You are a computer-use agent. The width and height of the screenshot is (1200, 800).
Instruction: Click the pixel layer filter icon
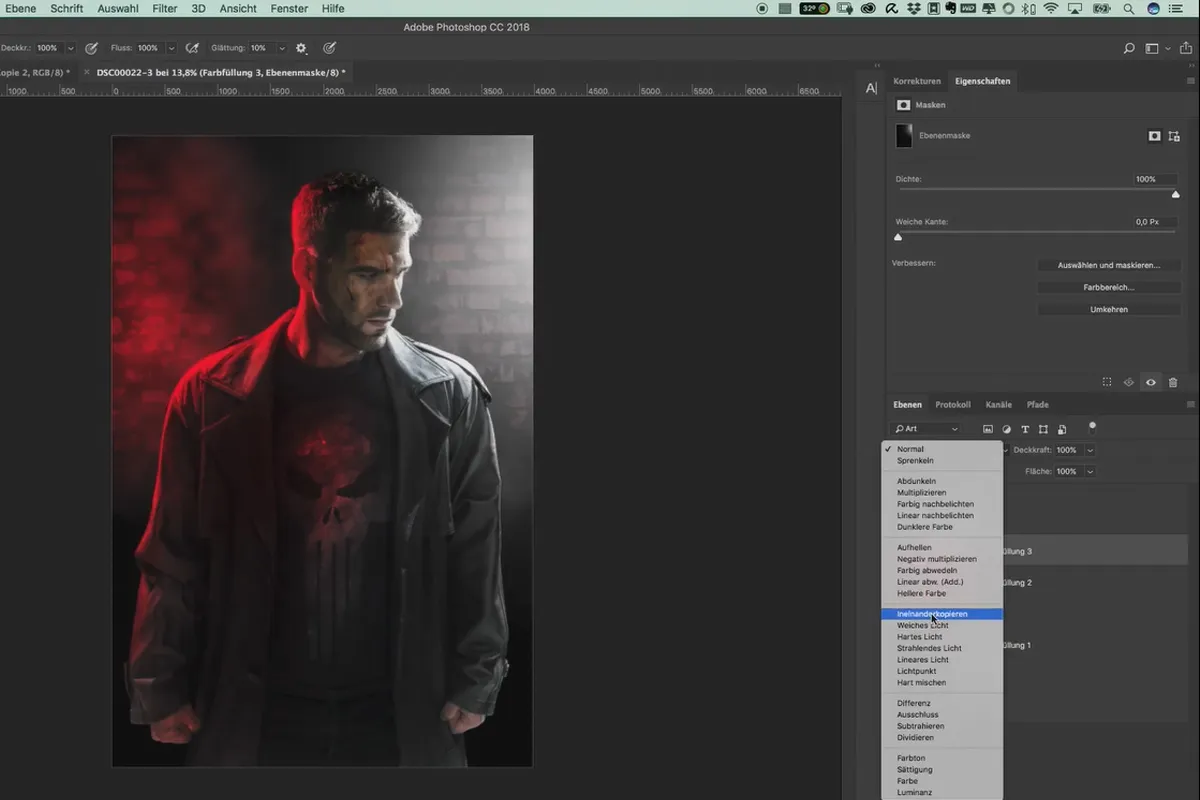pos(988,429)
